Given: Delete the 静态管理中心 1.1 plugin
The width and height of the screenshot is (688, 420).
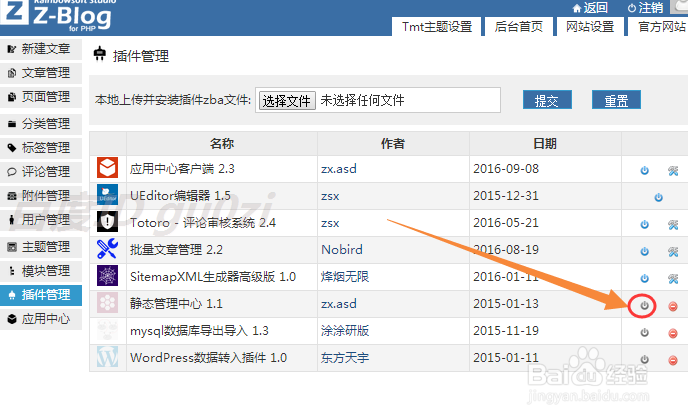Looking at the screenshot, I should coord(673,306).
